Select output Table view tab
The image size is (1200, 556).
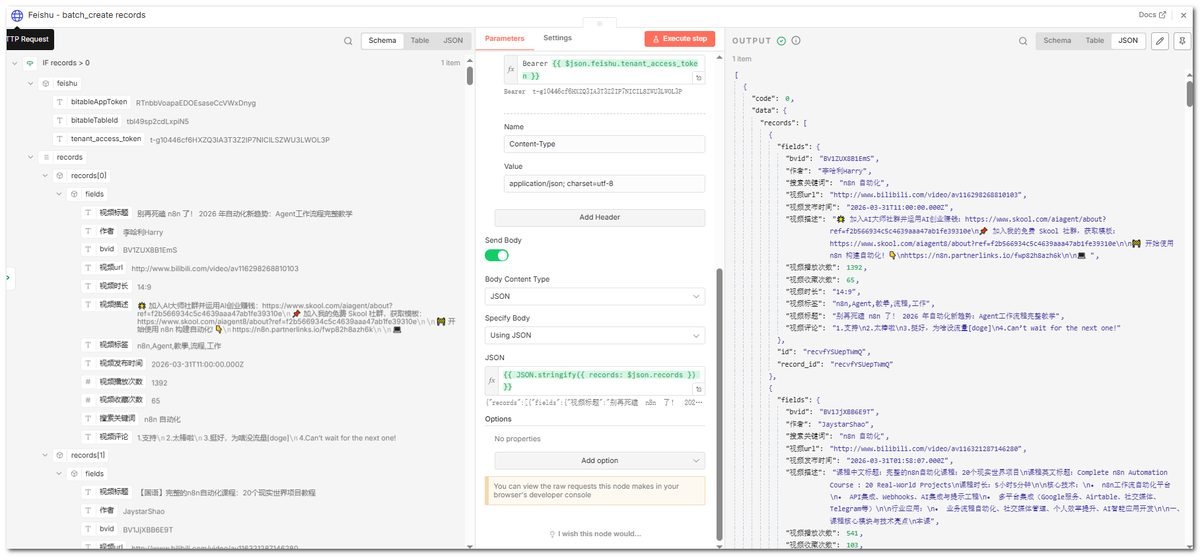pyautogui.click(x=1095, y=41)
